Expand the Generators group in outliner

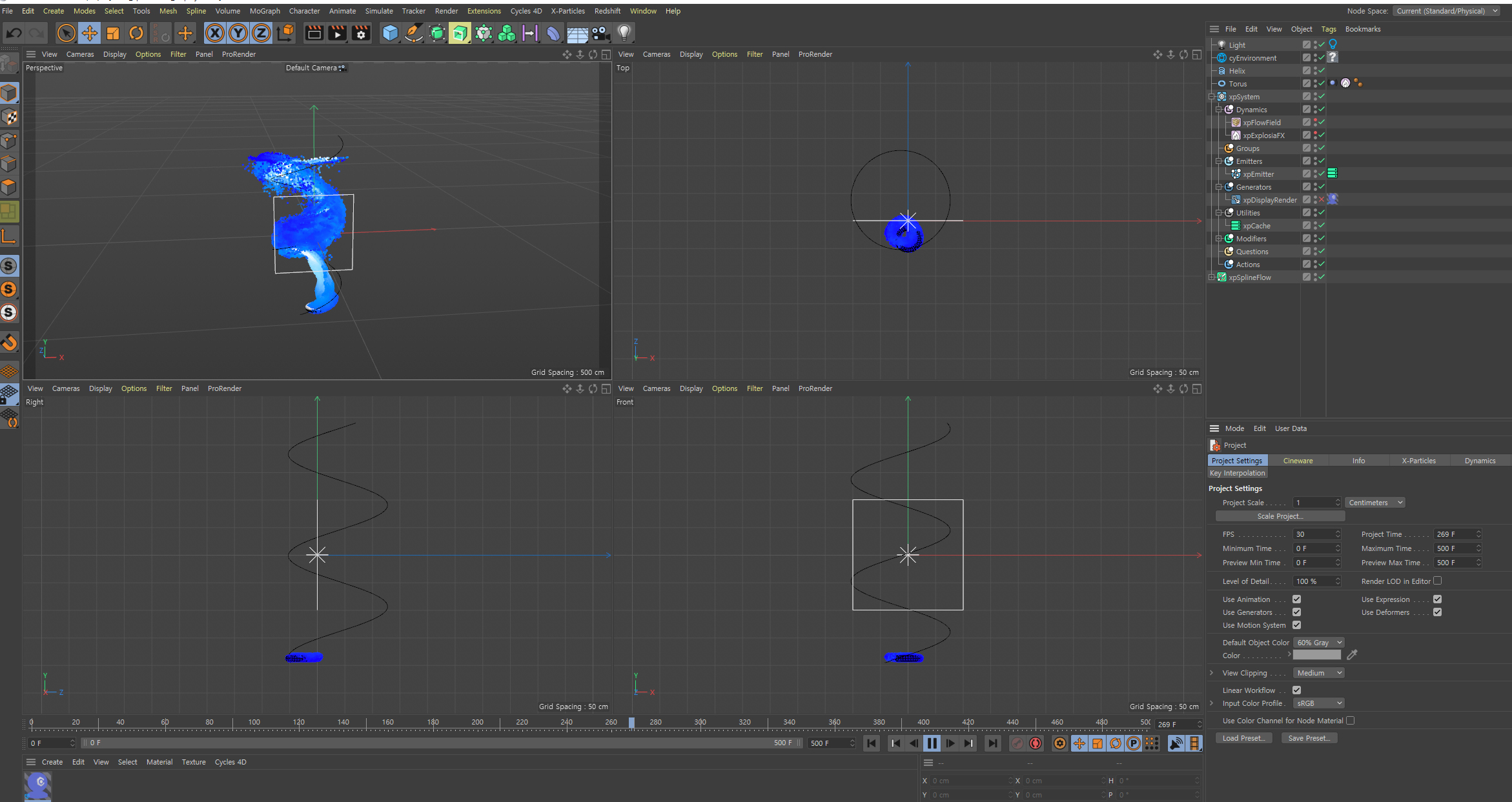(x=1219, y=186)
